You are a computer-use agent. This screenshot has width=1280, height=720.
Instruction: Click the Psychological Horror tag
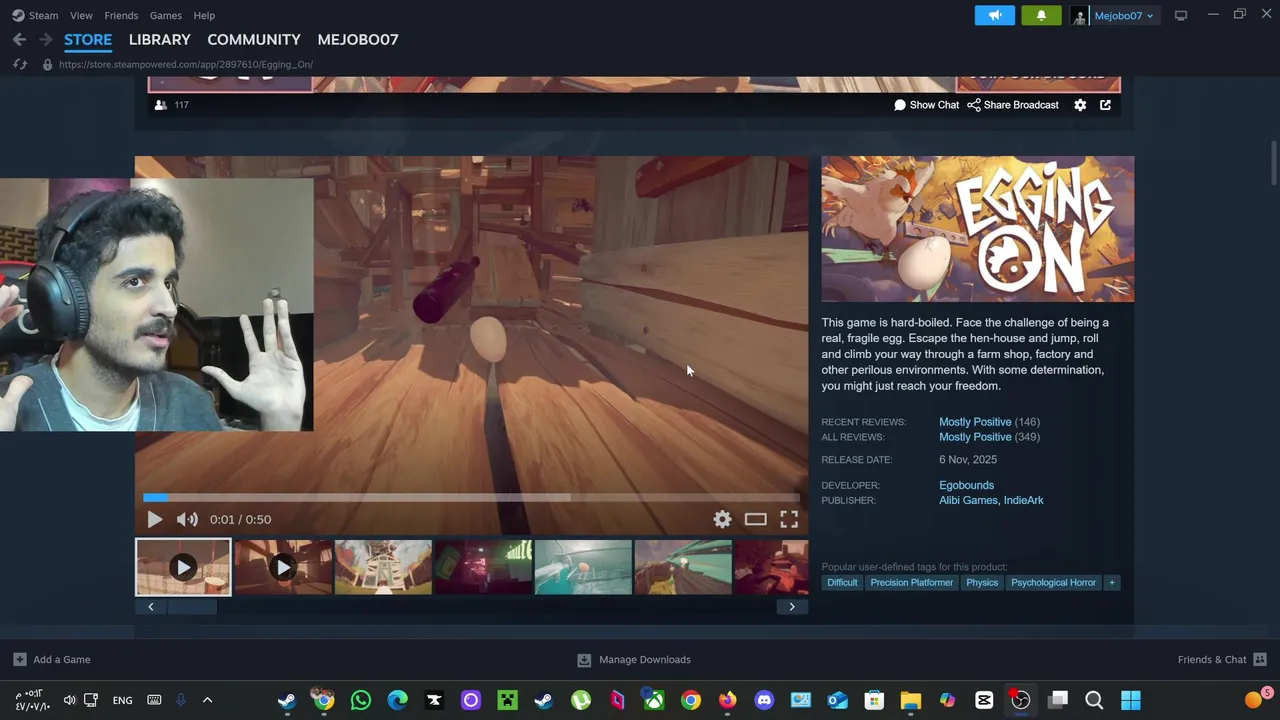[x=1053, y=582]
